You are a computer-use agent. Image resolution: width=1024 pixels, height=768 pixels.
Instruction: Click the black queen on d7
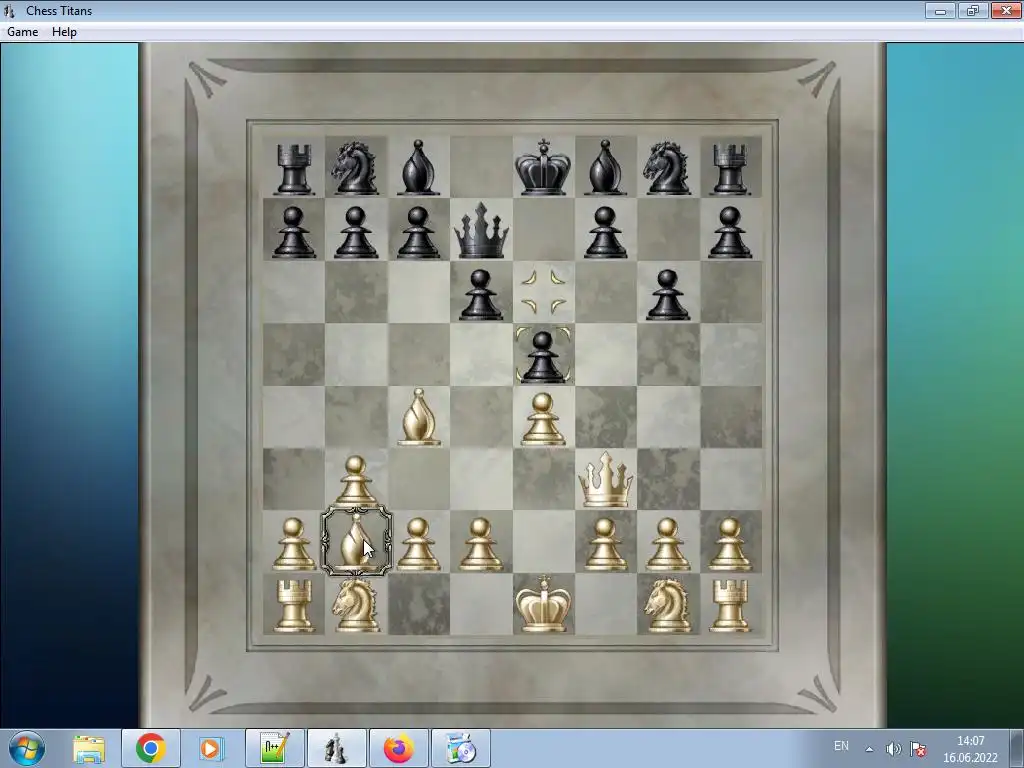(x=481, y=231)
